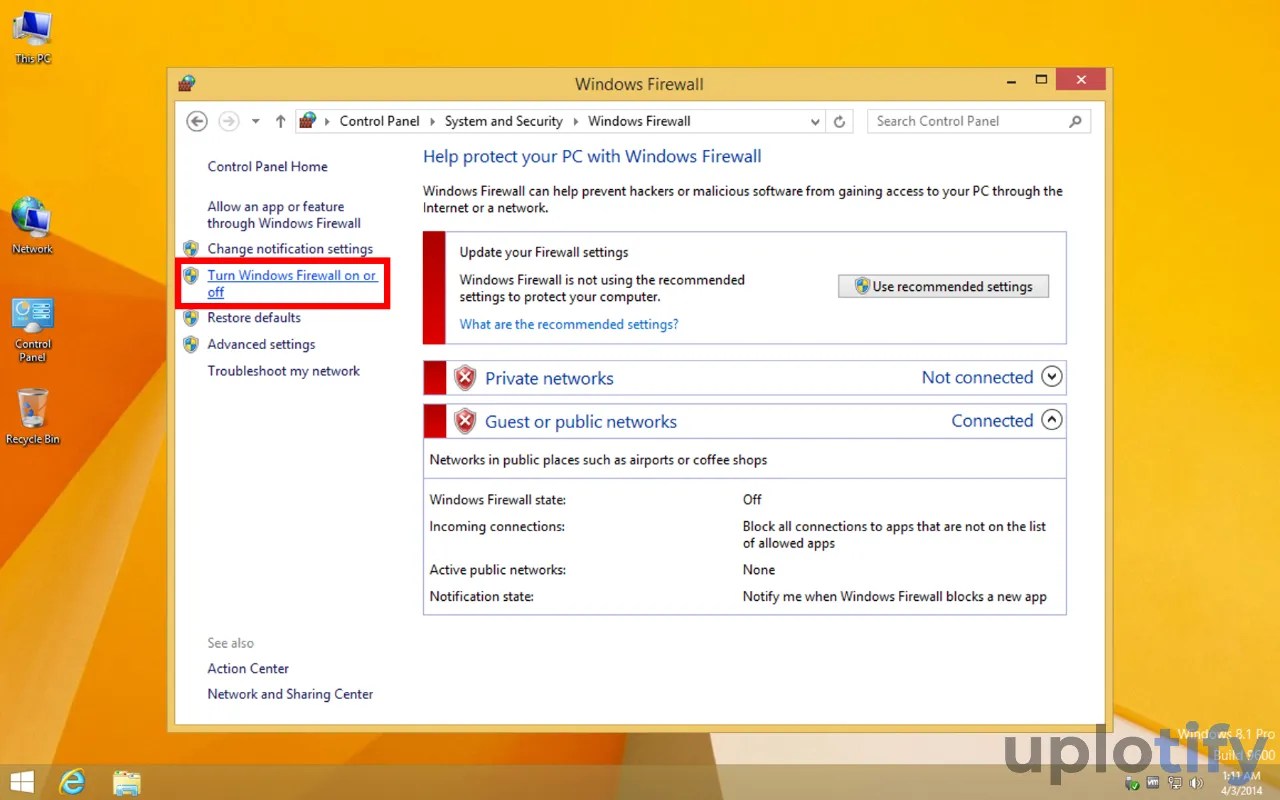Image resolution: width=1280 pixels, height=800 pixels.
Task: Open This PC desktop icon
Action: (32, 37)
